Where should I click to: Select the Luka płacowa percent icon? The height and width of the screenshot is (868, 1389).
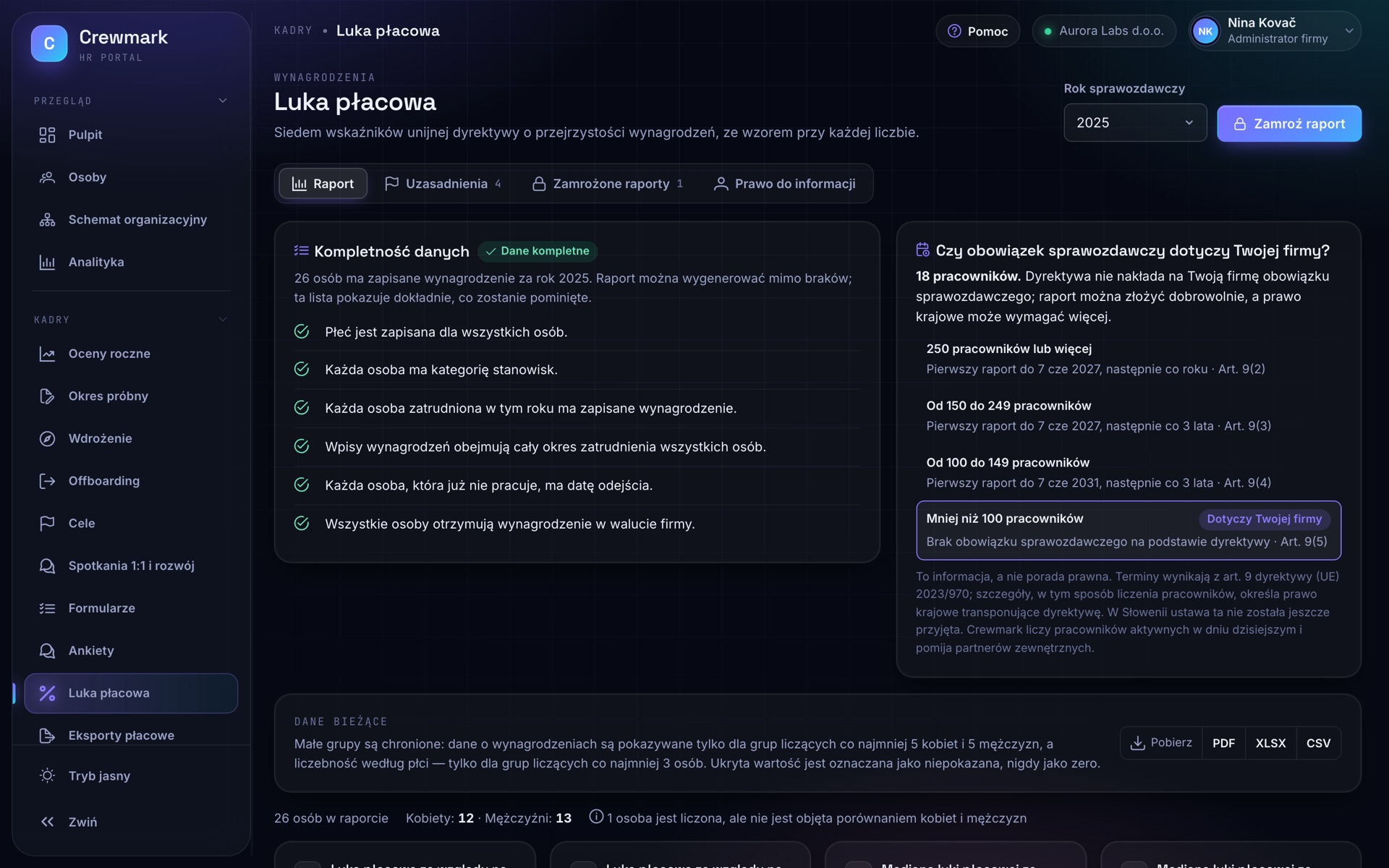point(47,693)
